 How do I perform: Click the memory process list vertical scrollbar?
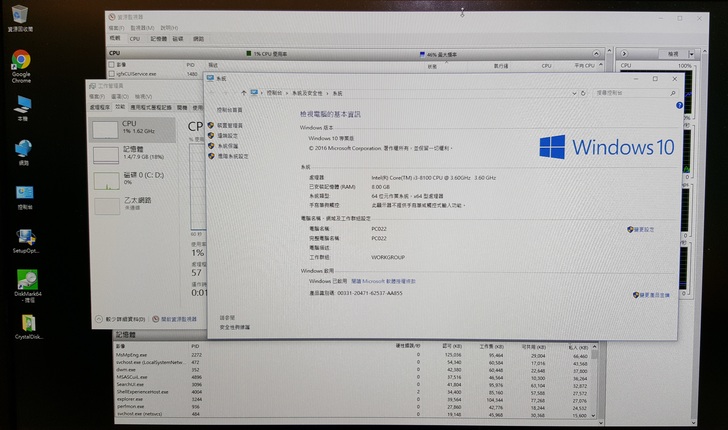coord(595,379)
